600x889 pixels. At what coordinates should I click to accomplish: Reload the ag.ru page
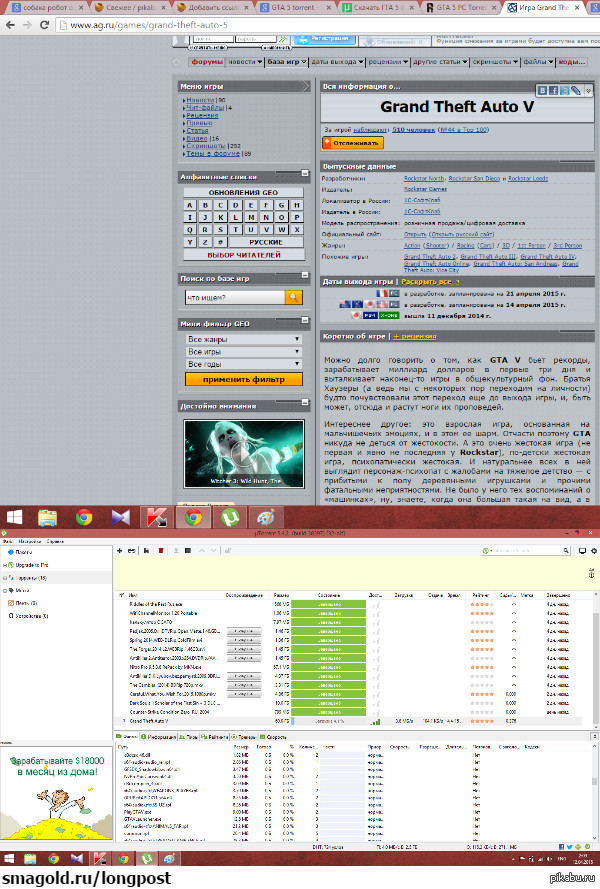click(44, 25)
